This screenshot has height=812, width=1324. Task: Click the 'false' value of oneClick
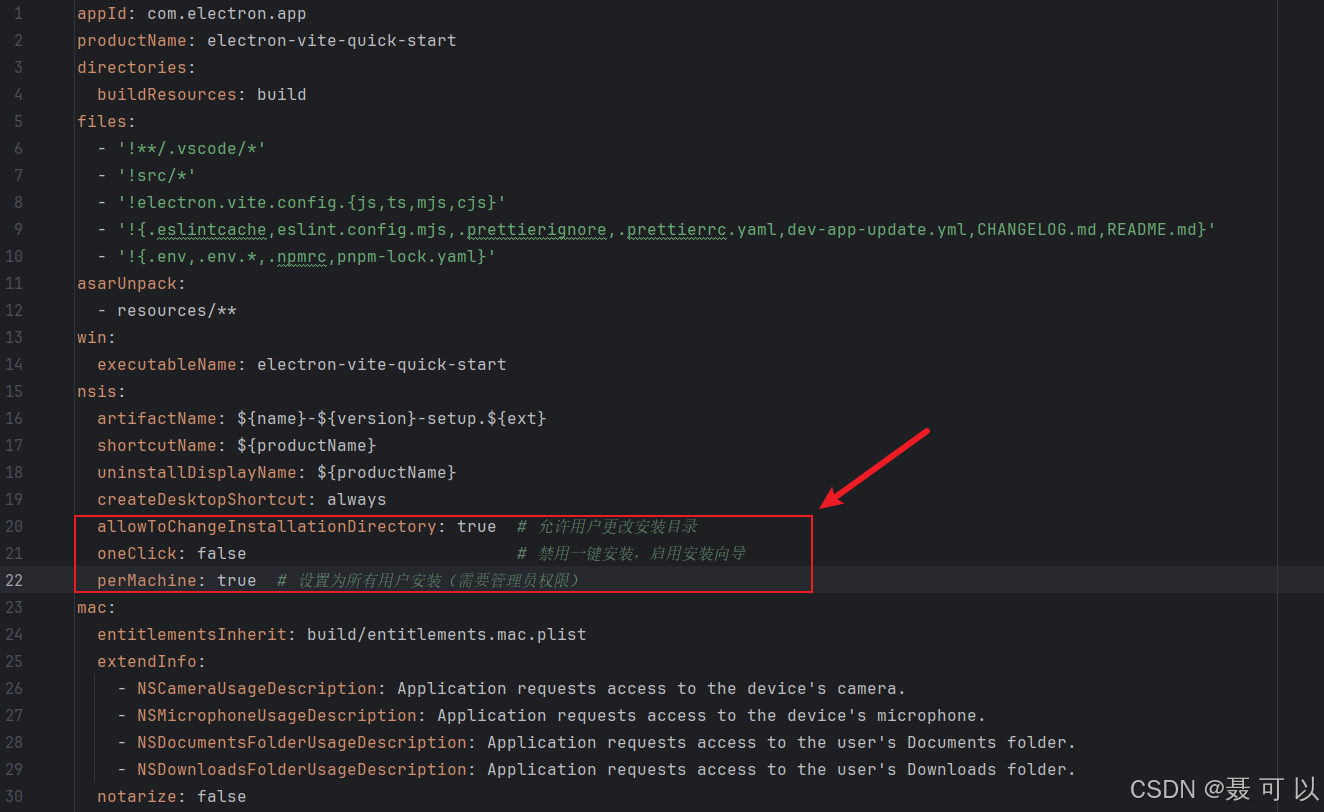222,554
